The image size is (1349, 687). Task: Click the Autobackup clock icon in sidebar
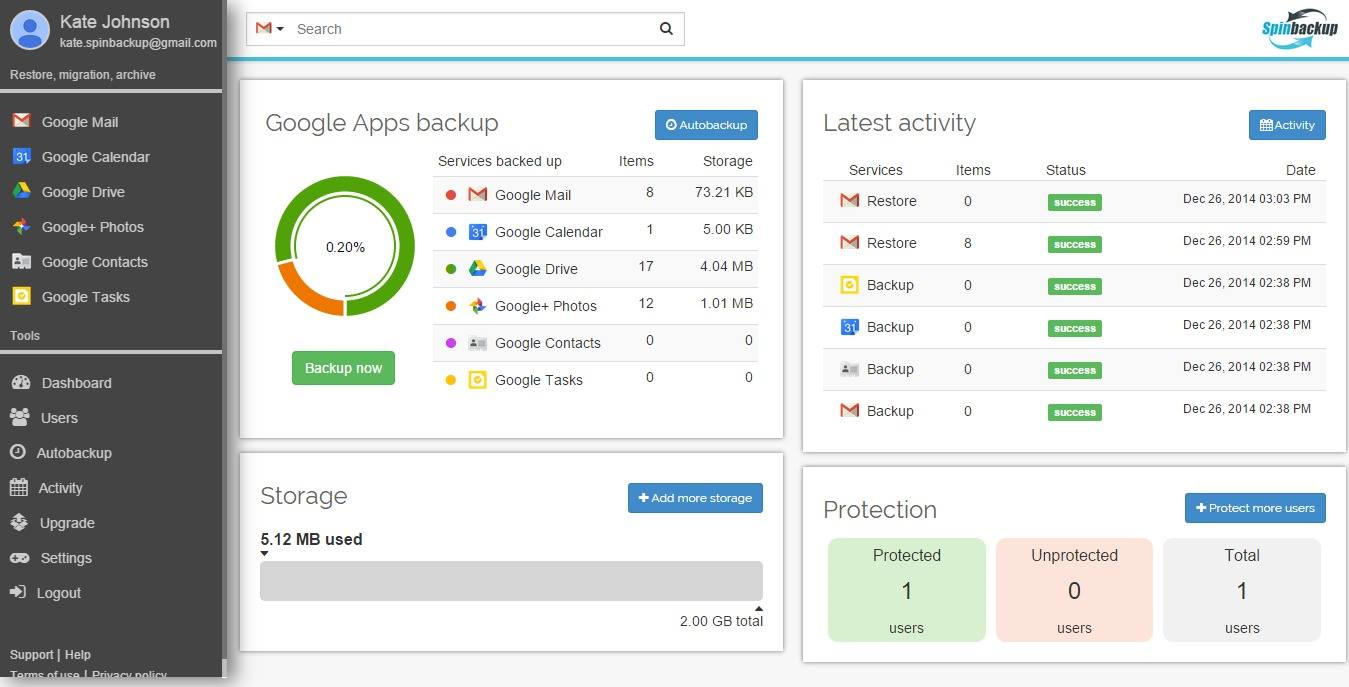pos(18,452)
